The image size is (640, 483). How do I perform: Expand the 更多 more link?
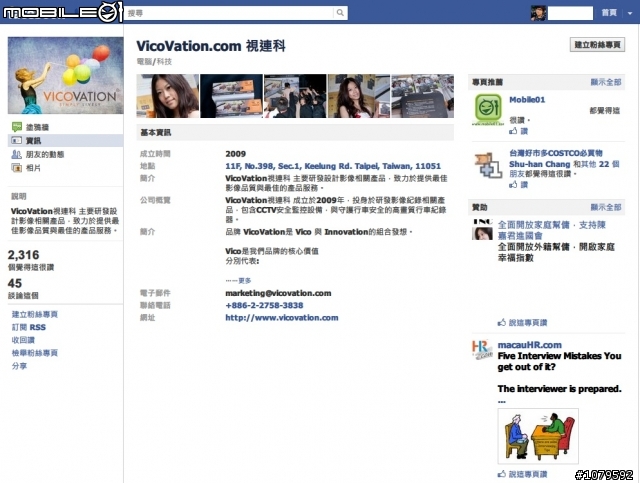[x=245, y=280]
